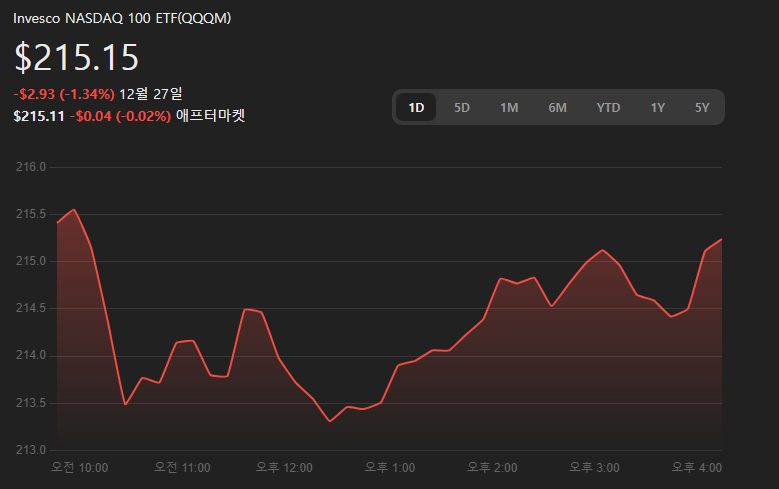The height and width of the screenshot is (489, 779).
Task: Open the 5Y range view
Action: point(701,107)
